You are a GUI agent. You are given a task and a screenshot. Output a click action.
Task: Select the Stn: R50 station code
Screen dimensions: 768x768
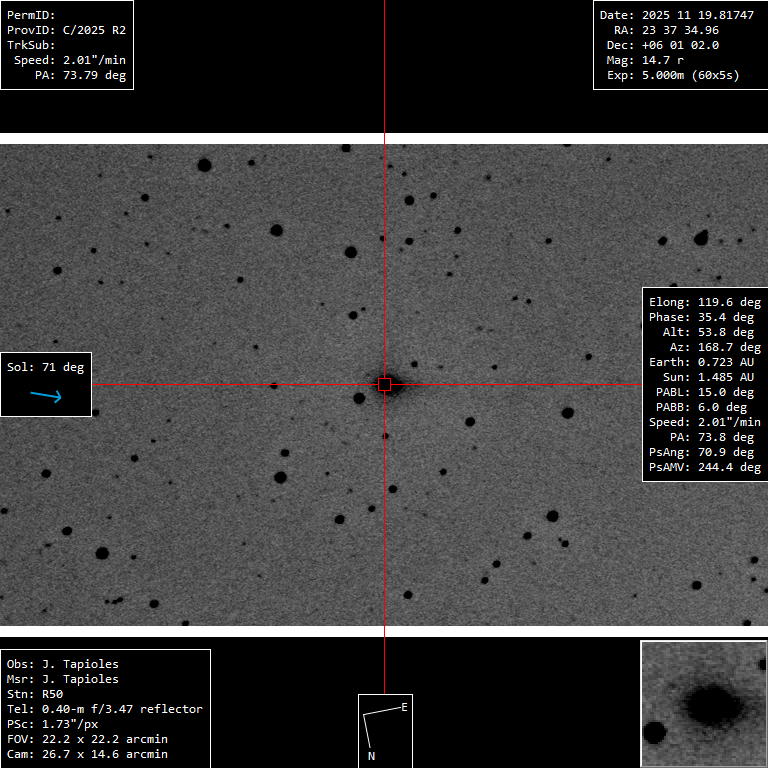pyautogui.click(x=35, y=694)
